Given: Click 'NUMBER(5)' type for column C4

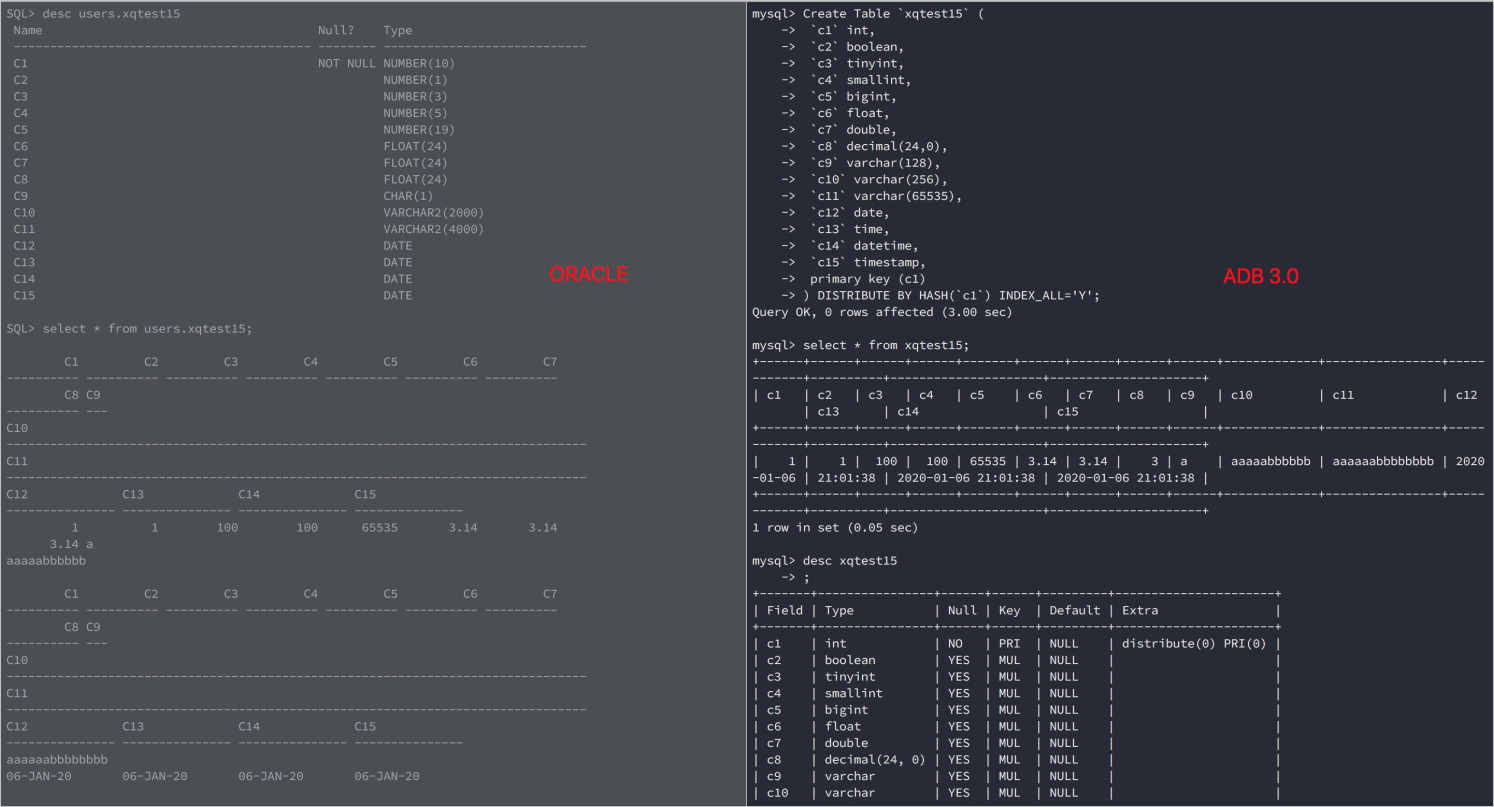Looking at the screenshot, I should click(x=415, y=113).
